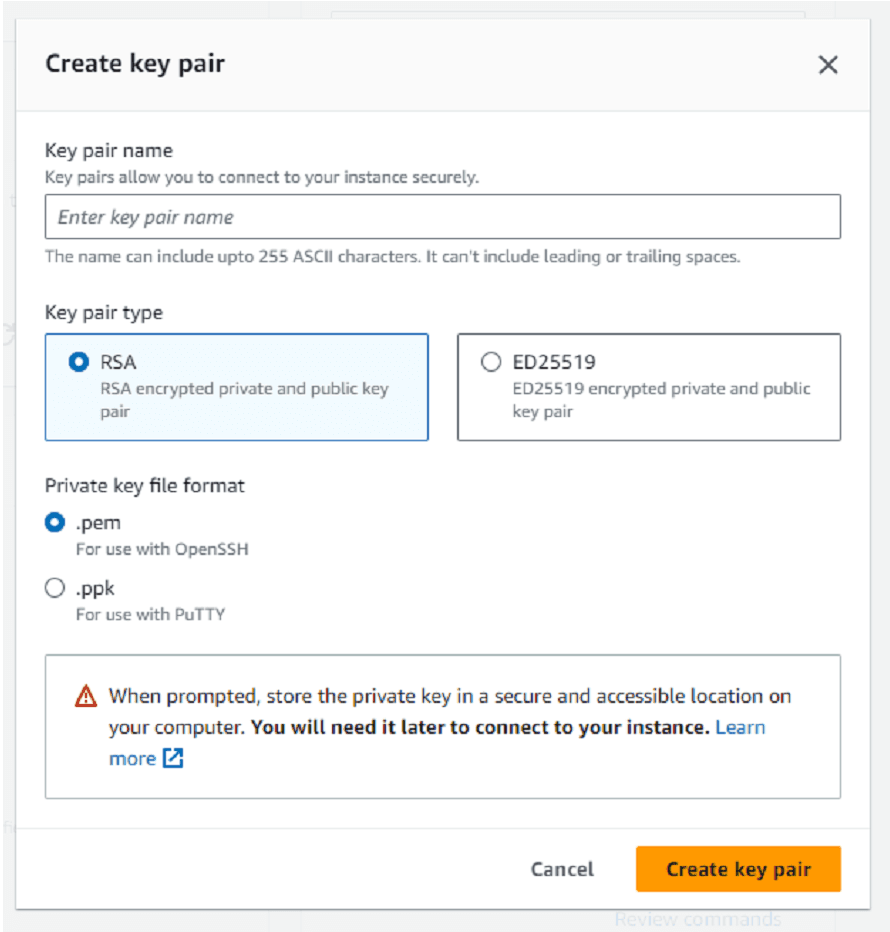Click the faded 'Review commands' text below dialog
Viewport: 890px width, 932px height.
point(697,919)
